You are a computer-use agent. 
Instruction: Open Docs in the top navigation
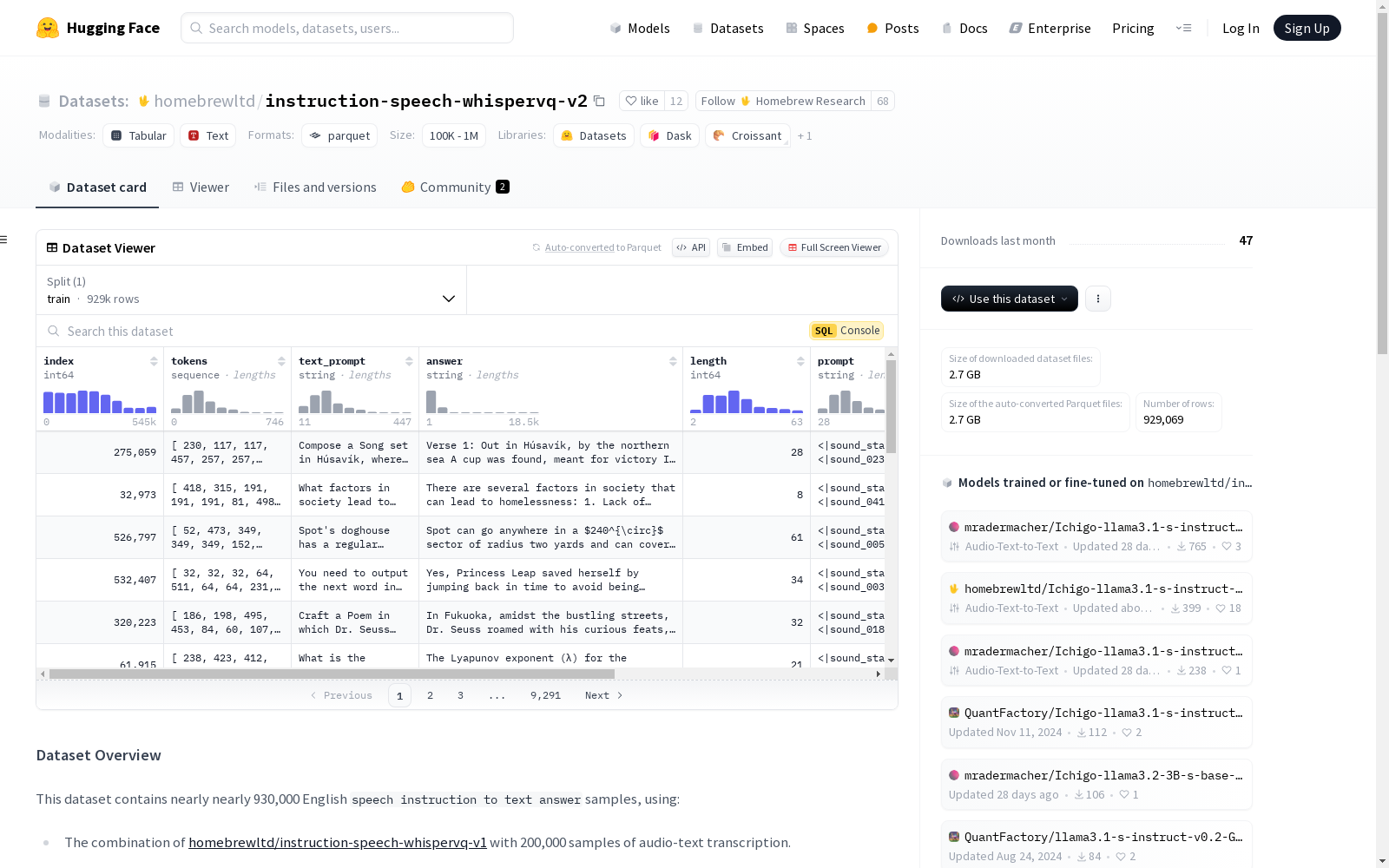tap(964, 28)
